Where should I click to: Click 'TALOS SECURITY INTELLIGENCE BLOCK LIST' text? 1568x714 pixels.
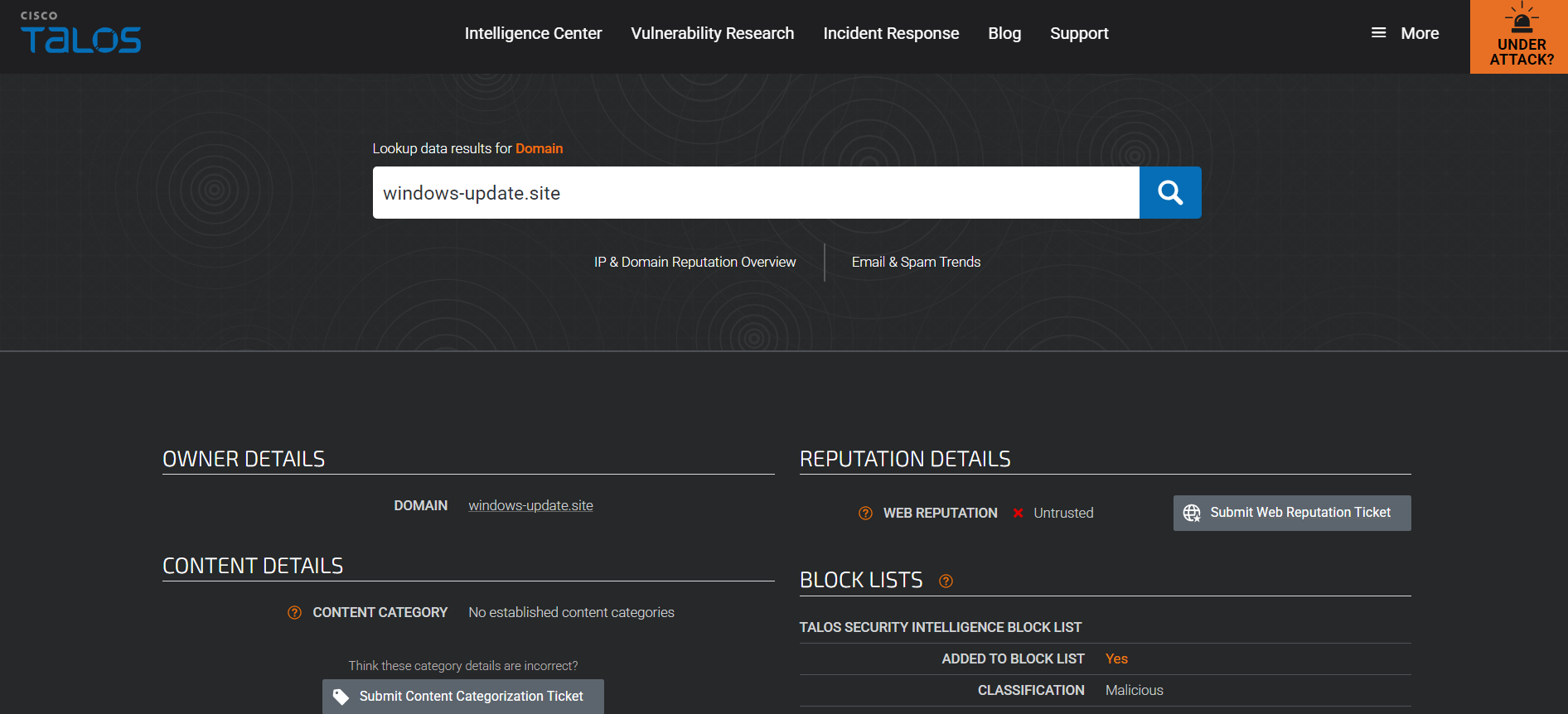[x=941, y=628]
